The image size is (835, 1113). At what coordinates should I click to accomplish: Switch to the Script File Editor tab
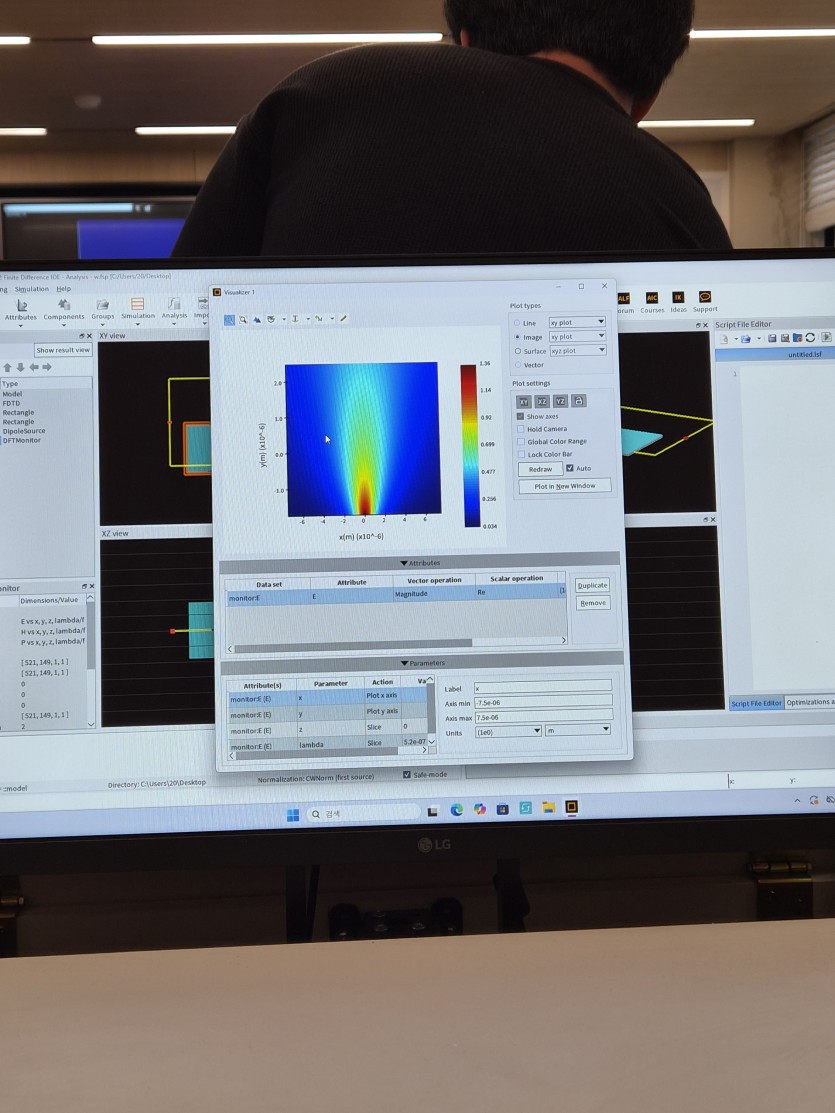point(756,703)
